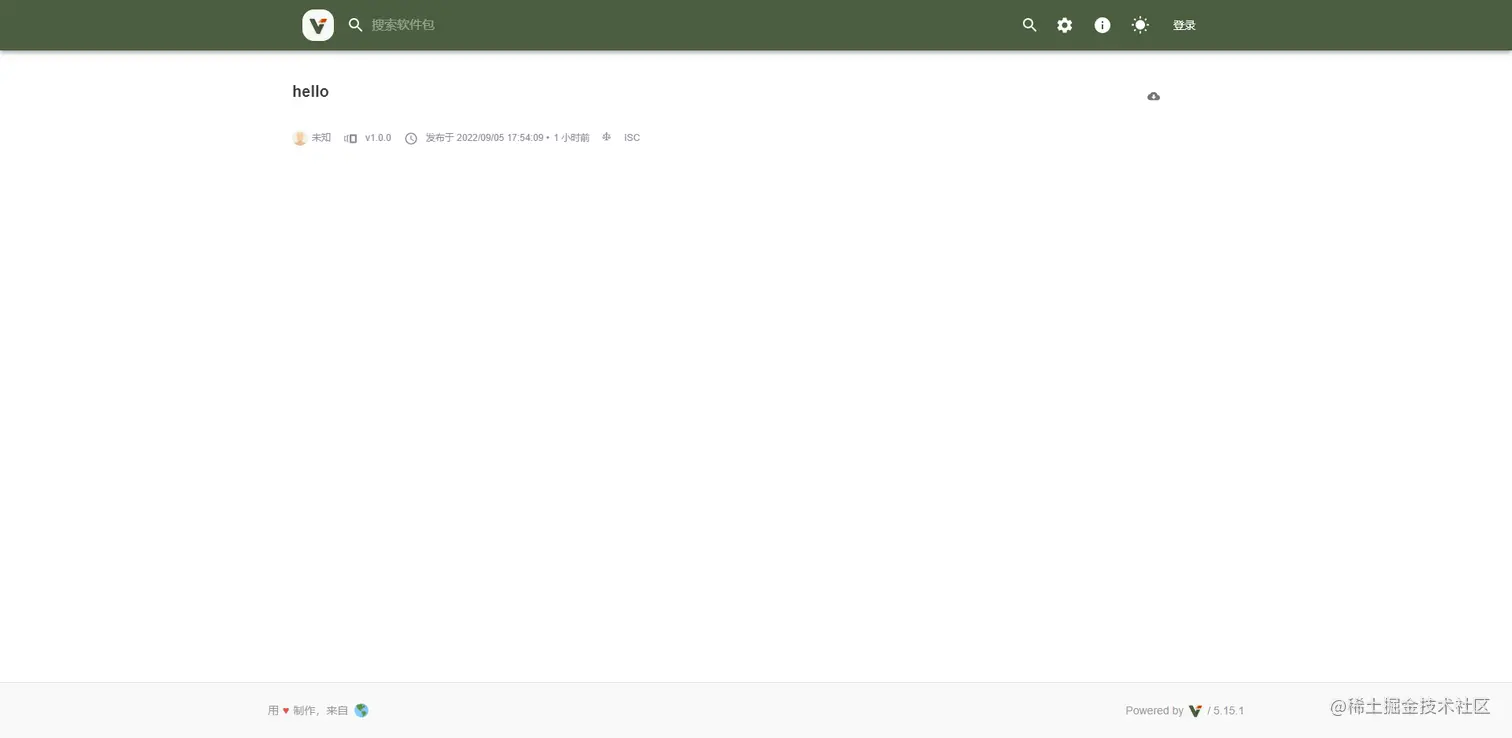The image size is (1512, 738).
Task: Click the 5.15.1 version link in the footer
Action: (x=1228, y=710)
